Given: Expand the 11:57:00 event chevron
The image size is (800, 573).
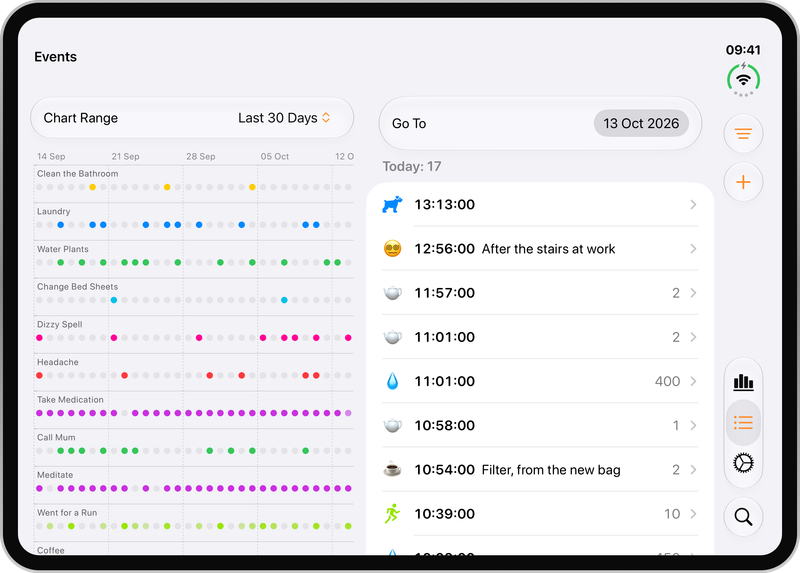Looking at the screenshot, I should point(693,293).
